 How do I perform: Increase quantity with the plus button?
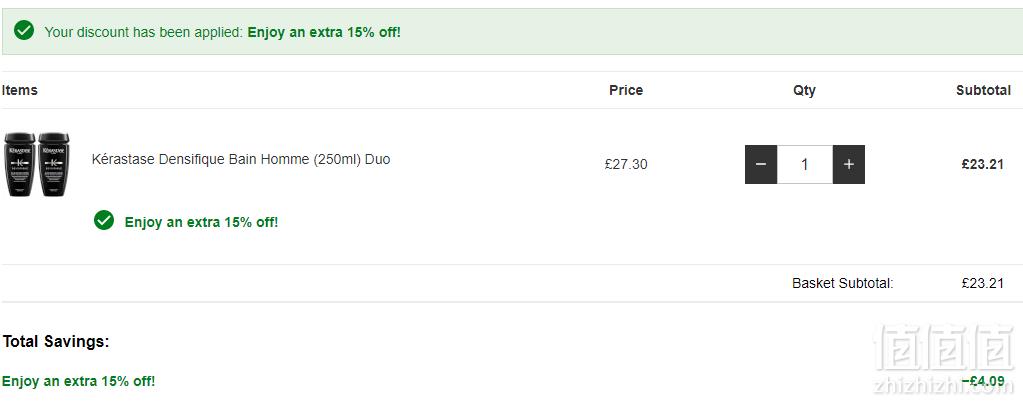pos(849,164)
